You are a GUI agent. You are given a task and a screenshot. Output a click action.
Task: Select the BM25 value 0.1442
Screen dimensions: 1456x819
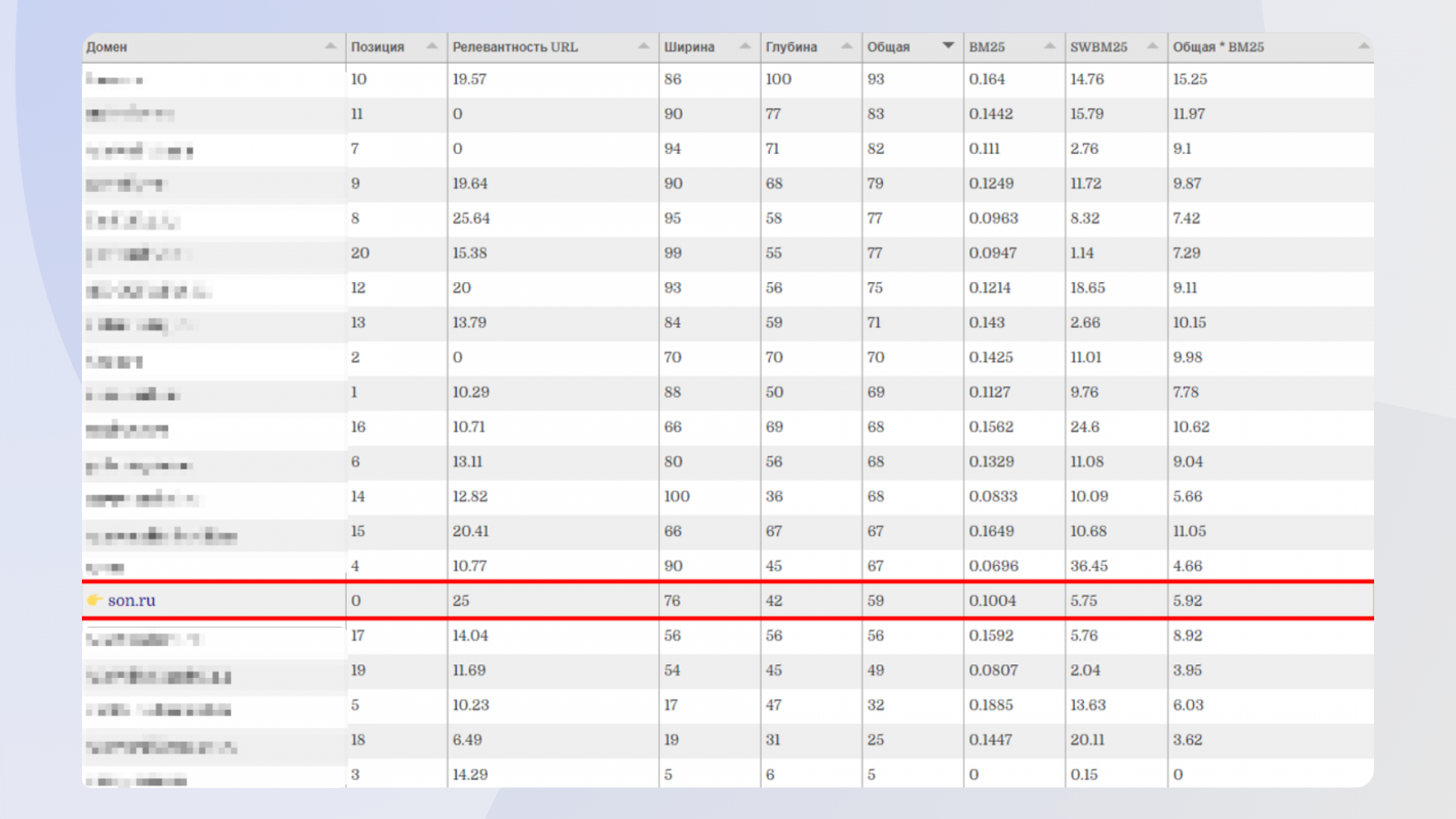tap(991, 114)
